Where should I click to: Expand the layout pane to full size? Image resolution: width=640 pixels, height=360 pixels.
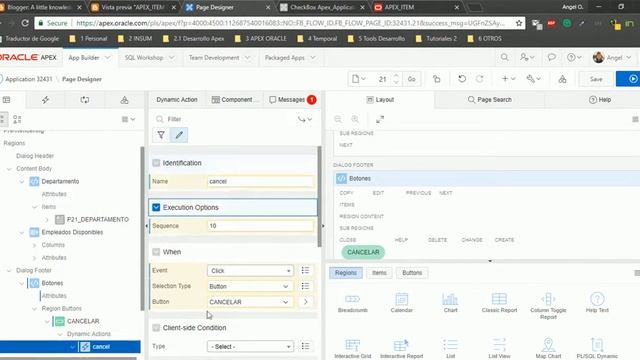[380, 119]
